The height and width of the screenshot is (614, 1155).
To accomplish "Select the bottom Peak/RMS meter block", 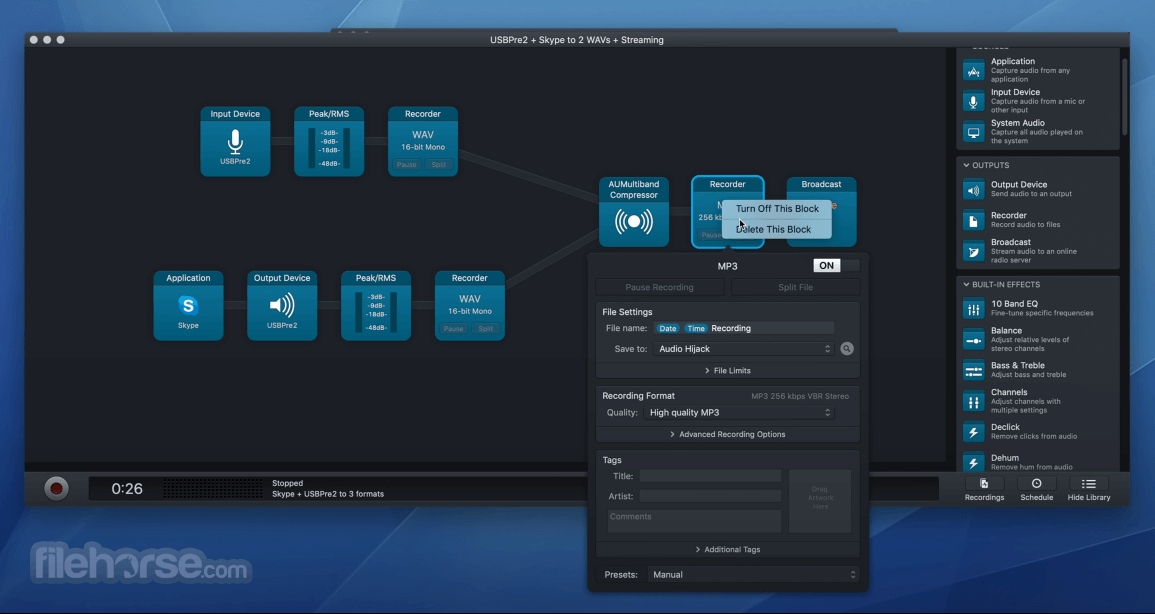I will tap(376, 306).
